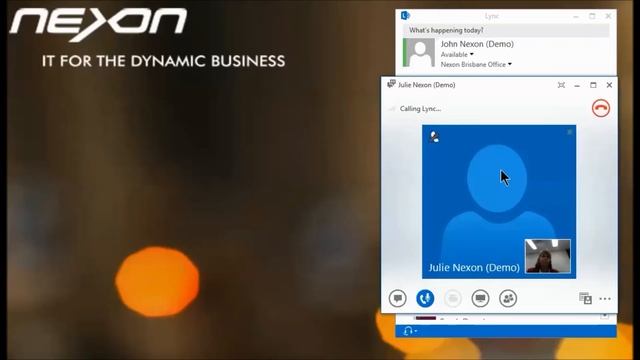Screen dimensions: 640x360
Task: Click the Calling Lync... status text
Action: coord(420,109)
